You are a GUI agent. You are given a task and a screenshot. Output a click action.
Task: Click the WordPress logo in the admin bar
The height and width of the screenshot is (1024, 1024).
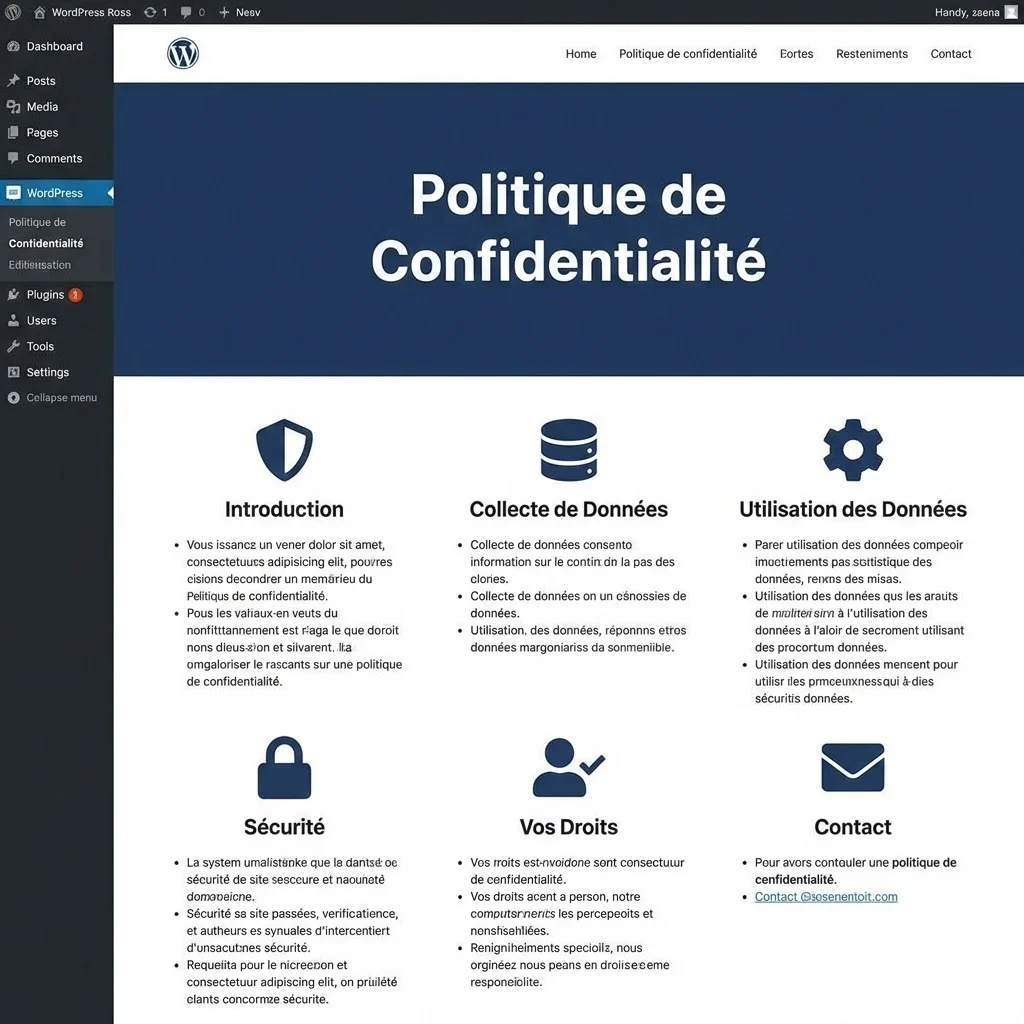click(11, 12)
